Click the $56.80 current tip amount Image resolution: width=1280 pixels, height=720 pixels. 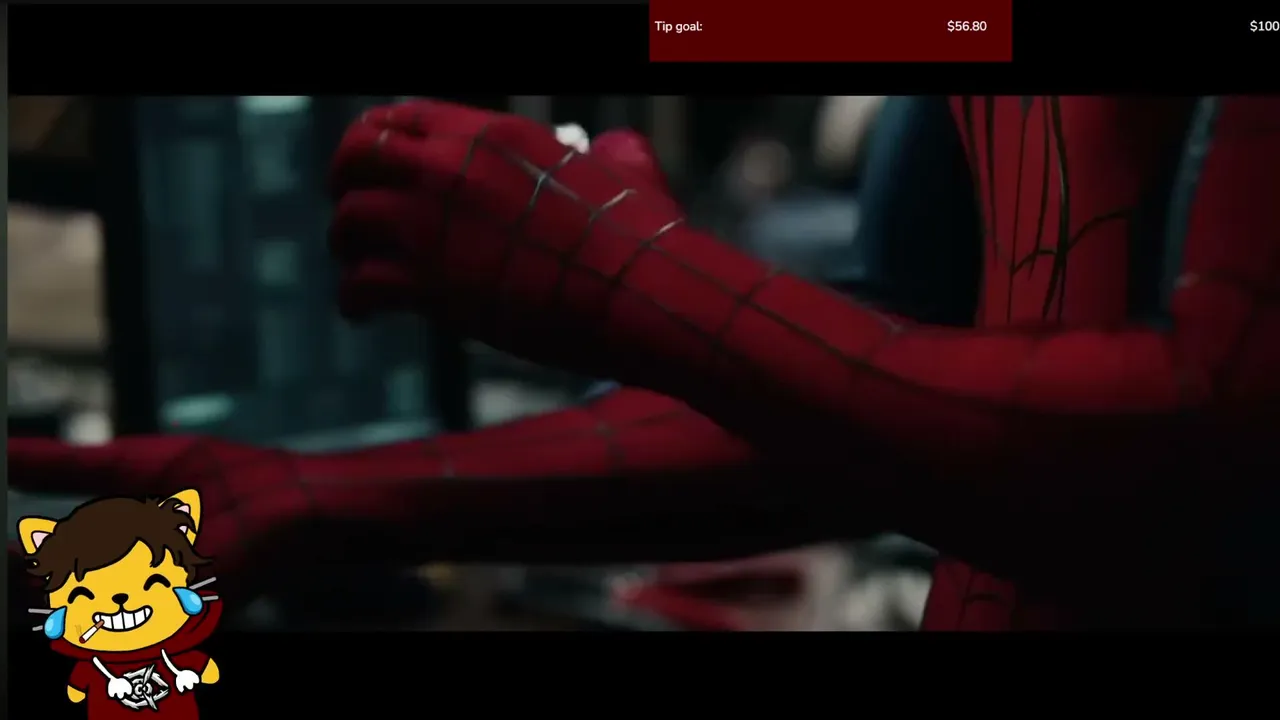pos(966,26)
